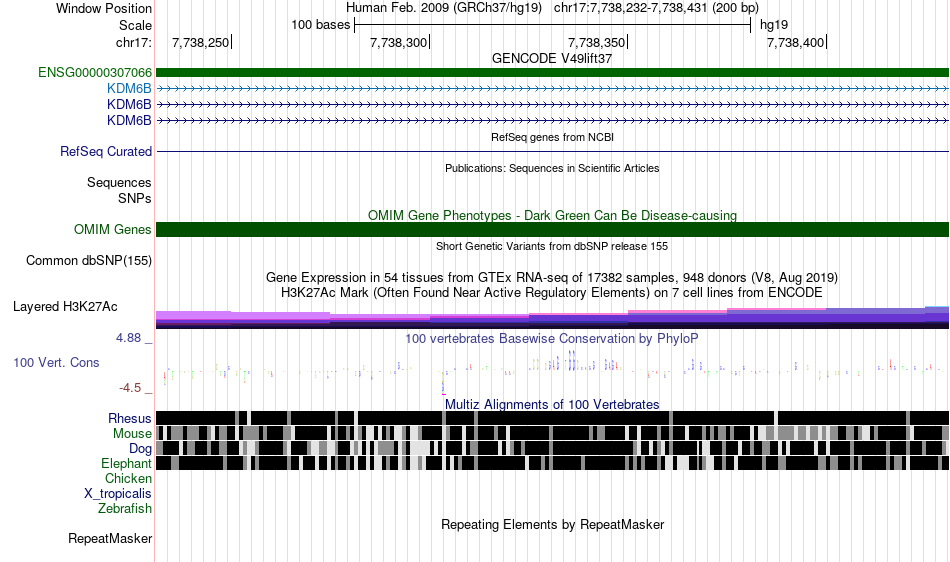Click Repeating Elements by RepeatMasker title
Image resolution: width=950 pixels, height=562 pixels.
coord(552,524)
